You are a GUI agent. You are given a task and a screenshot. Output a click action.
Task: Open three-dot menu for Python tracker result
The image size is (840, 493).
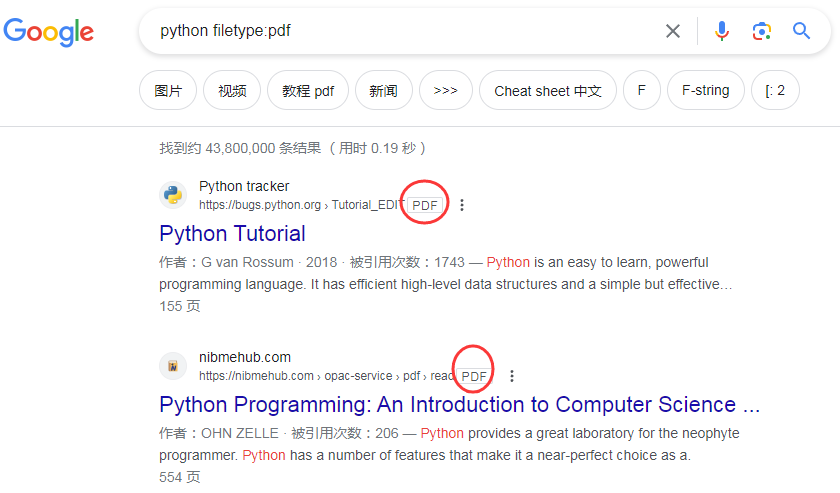tap(462, 205)
